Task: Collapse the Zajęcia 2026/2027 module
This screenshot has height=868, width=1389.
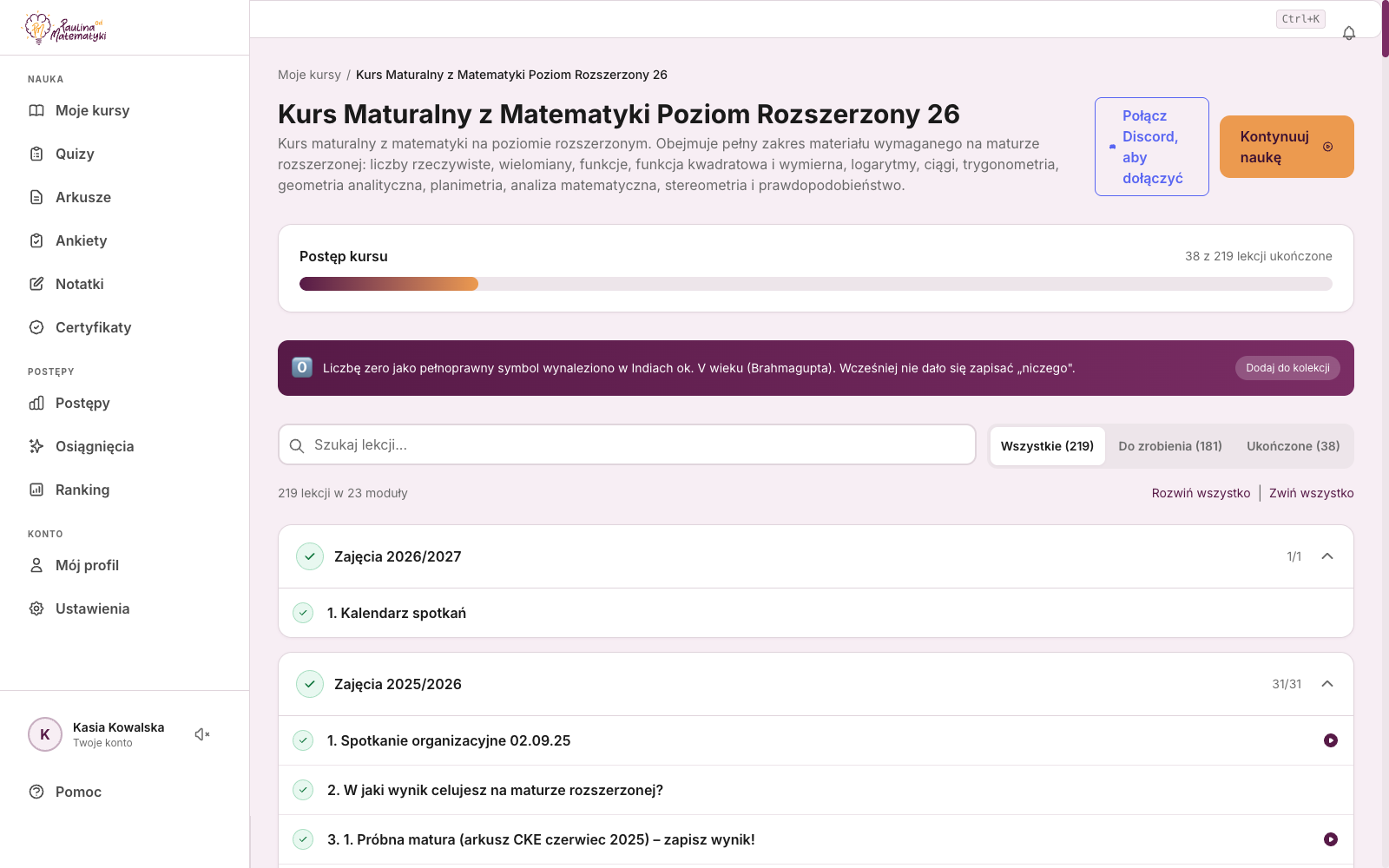Action: 1327,556
